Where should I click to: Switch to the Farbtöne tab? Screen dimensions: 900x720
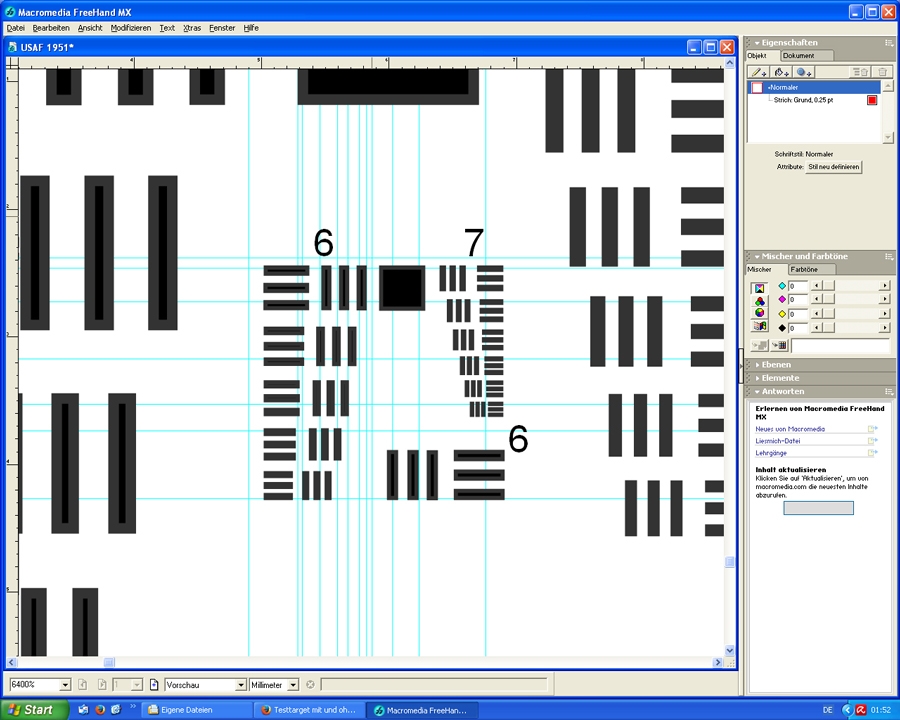(x=804, y=270)
